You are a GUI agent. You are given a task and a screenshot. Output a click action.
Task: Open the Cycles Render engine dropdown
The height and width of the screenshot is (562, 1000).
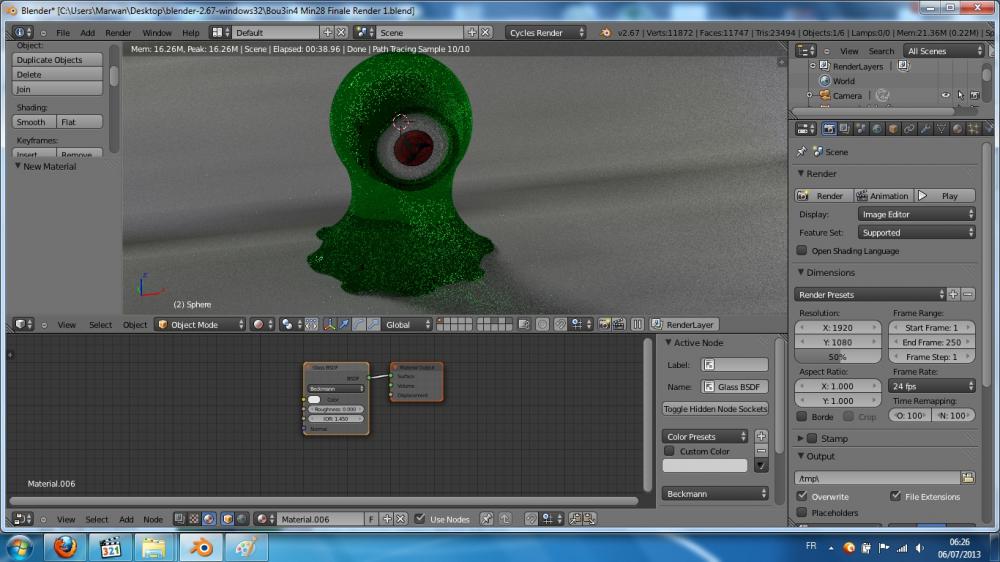click(546, 32)
